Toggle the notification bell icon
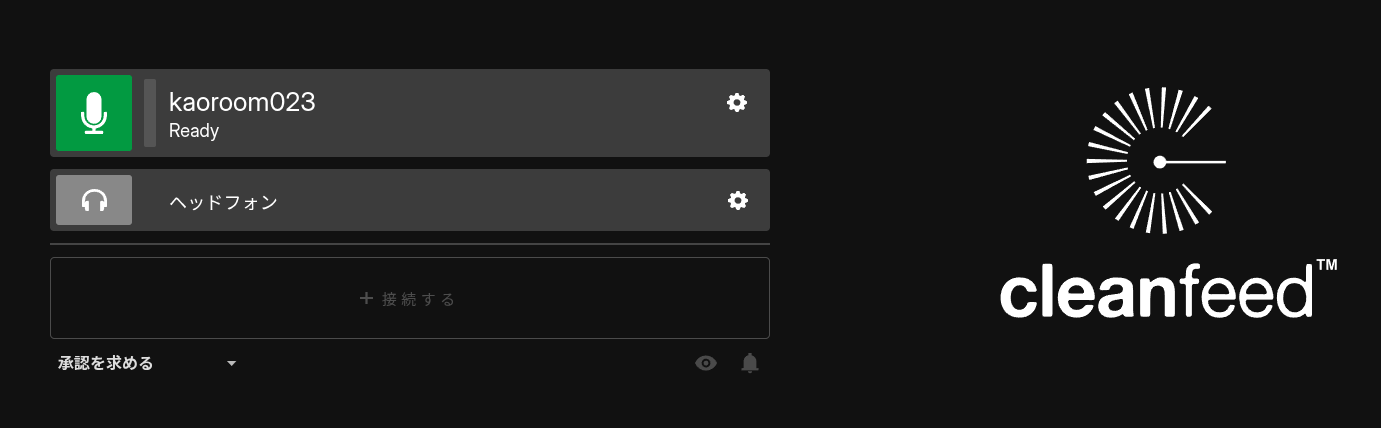The height and width of the screenshot is (428, 1381). pyautogui.click(x=750, y=363)
